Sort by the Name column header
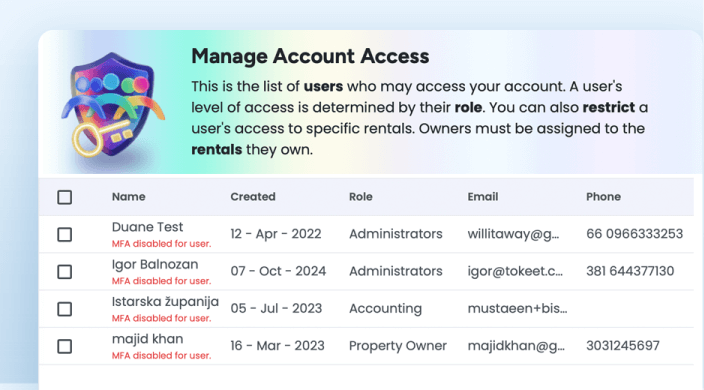Viewport: 704px width, 390px height. tap(128, 197)
